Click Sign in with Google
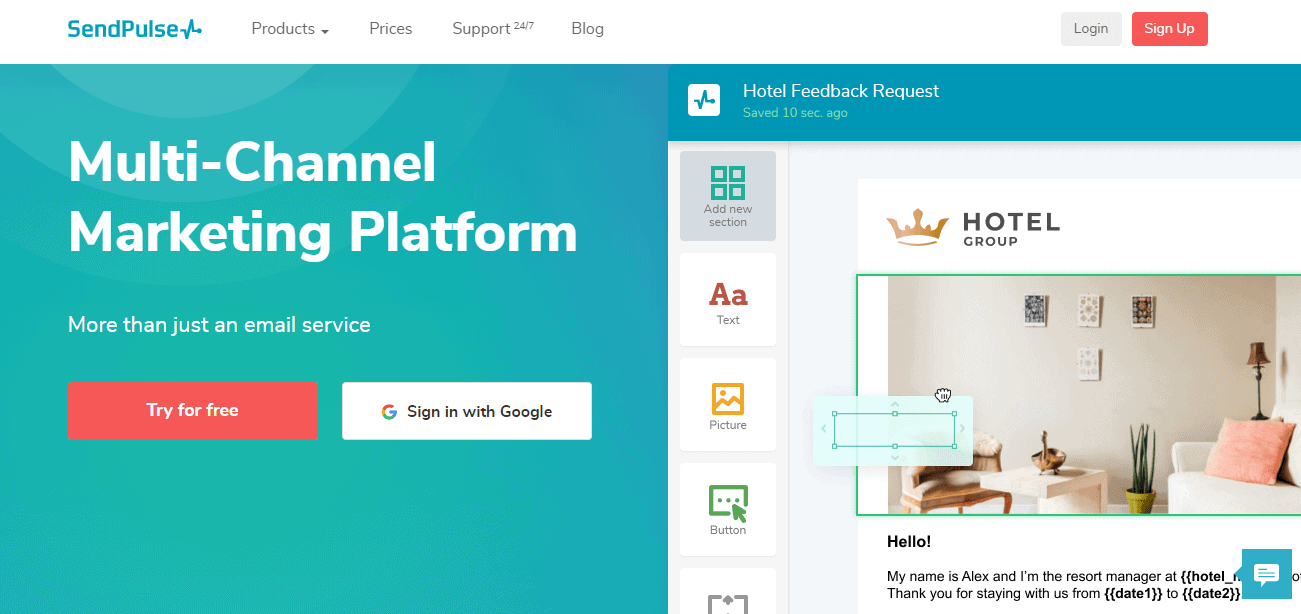Viewport: 1301px width, 614px height. 467,411
